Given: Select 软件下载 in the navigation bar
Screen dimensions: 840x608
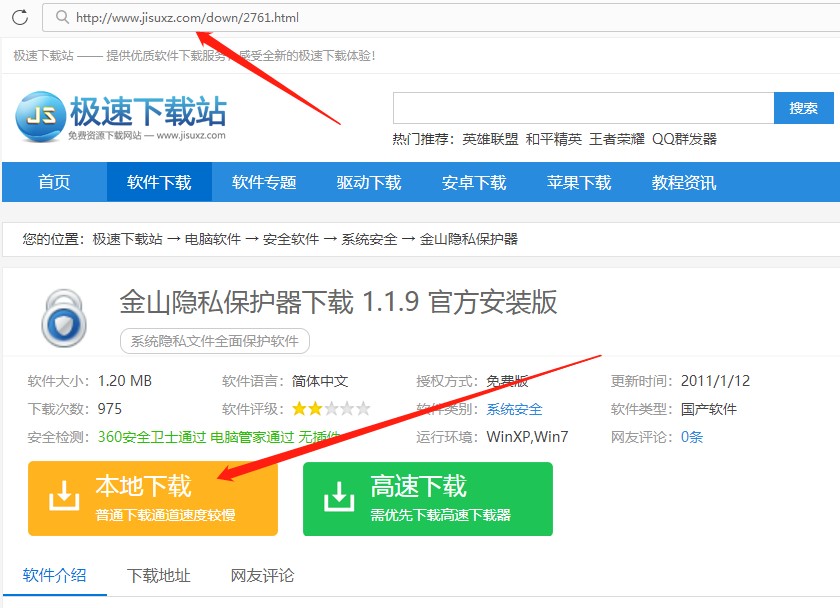Looking at the screenshot, I should (x=159, y=182).
